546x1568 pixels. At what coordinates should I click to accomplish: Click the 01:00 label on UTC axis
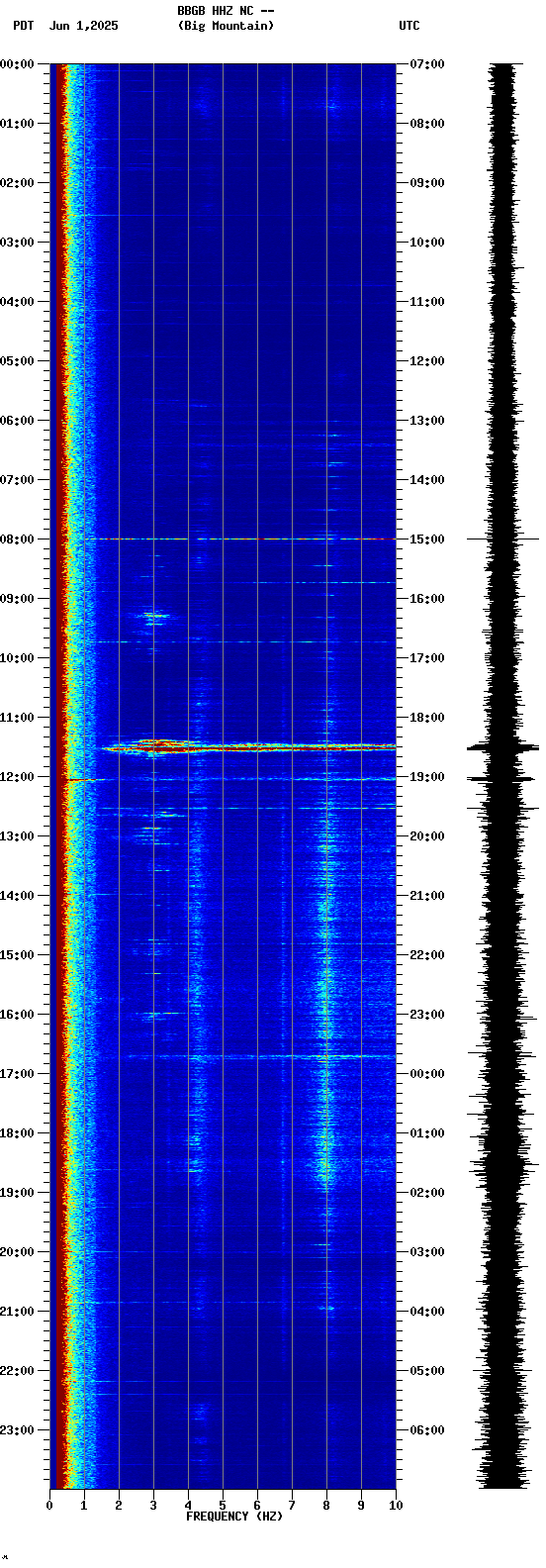427,1133
